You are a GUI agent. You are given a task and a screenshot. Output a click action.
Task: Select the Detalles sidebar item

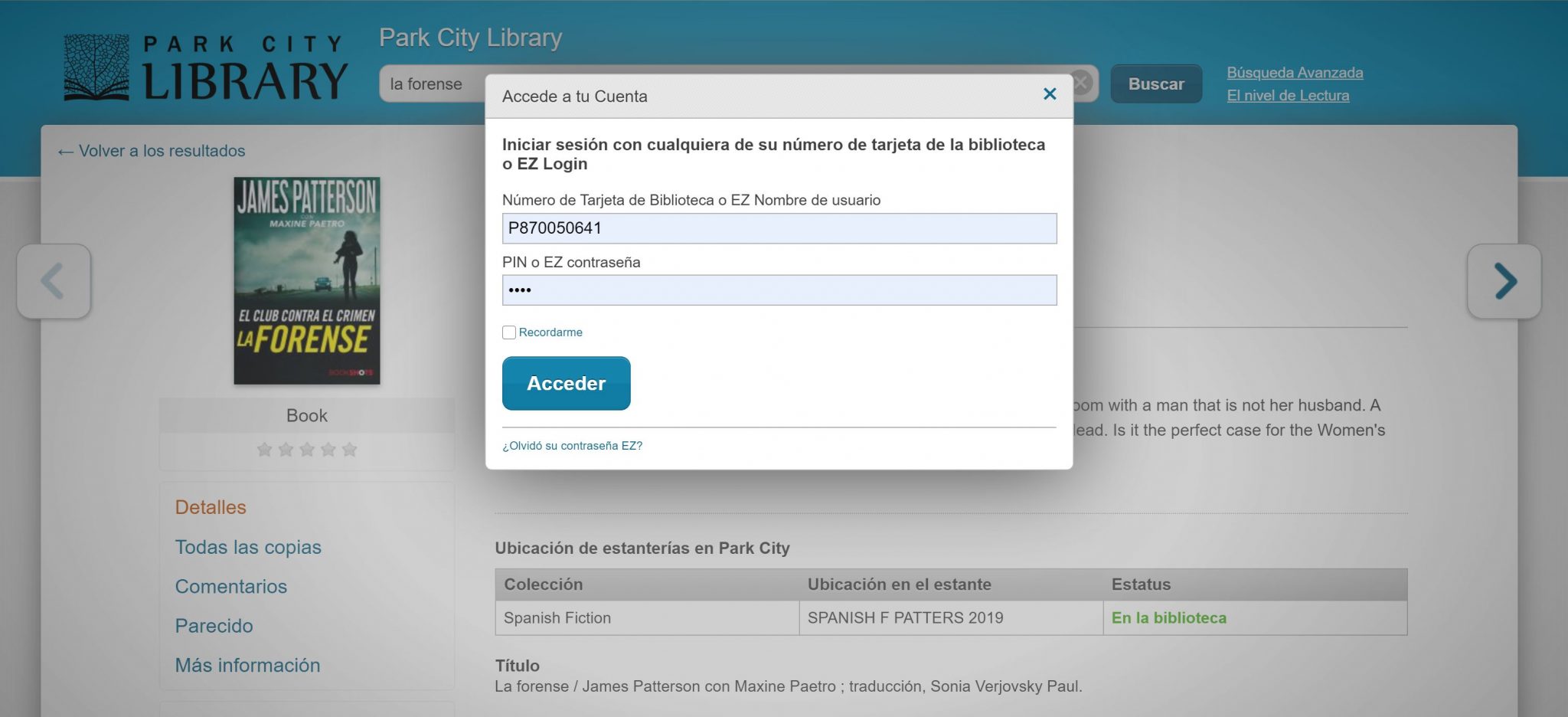coord(211,507)
